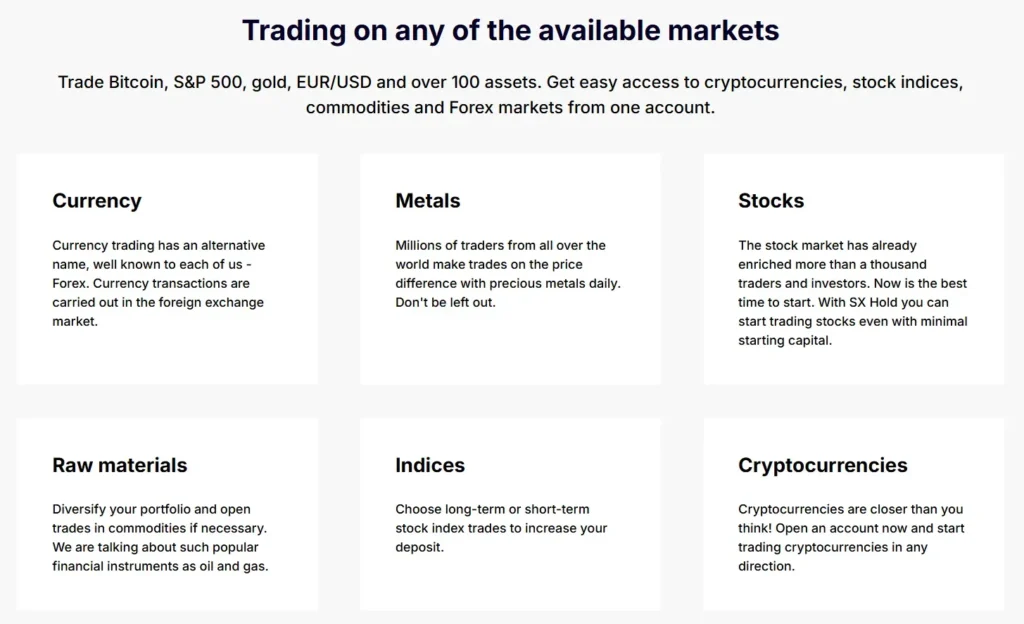This screenshot has width=1024, height=624.
Task: Open the Stocks card title
Action: (x=771, y=201)
